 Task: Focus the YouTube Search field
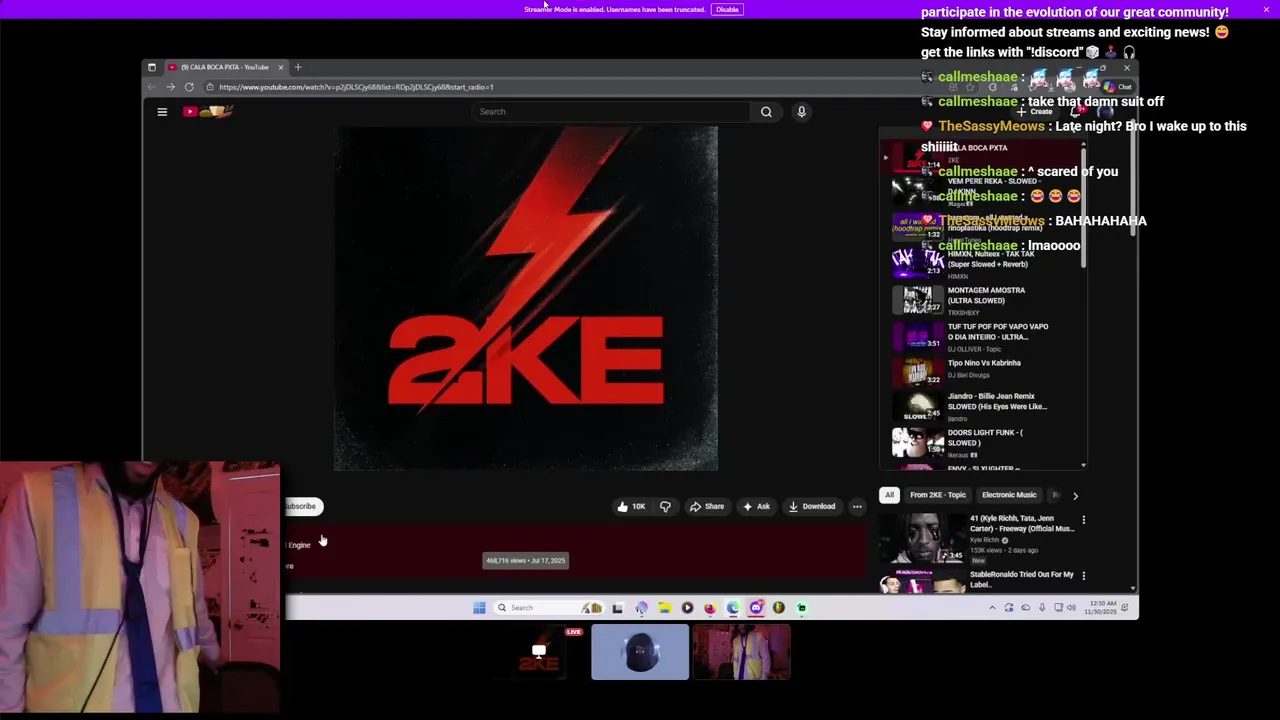click(610, 112)
